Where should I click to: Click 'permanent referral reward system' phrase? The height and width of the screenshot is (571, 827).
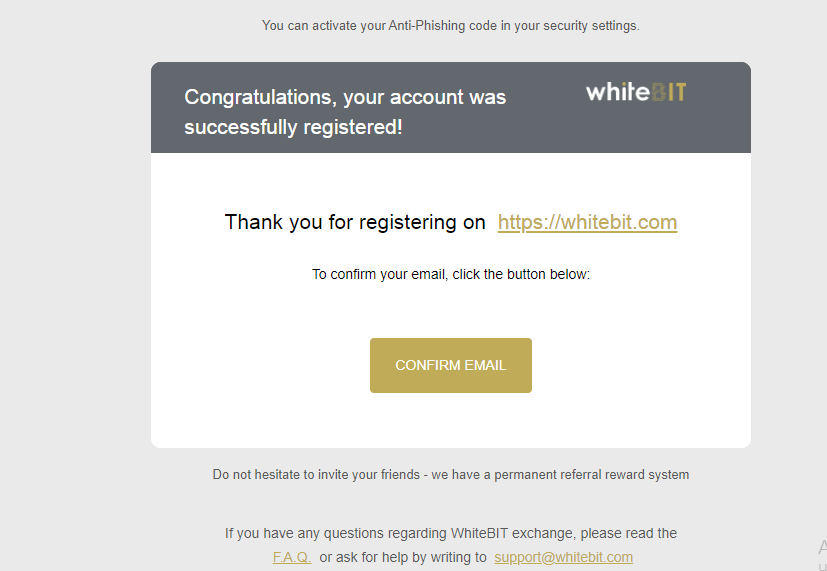[589, 475]
